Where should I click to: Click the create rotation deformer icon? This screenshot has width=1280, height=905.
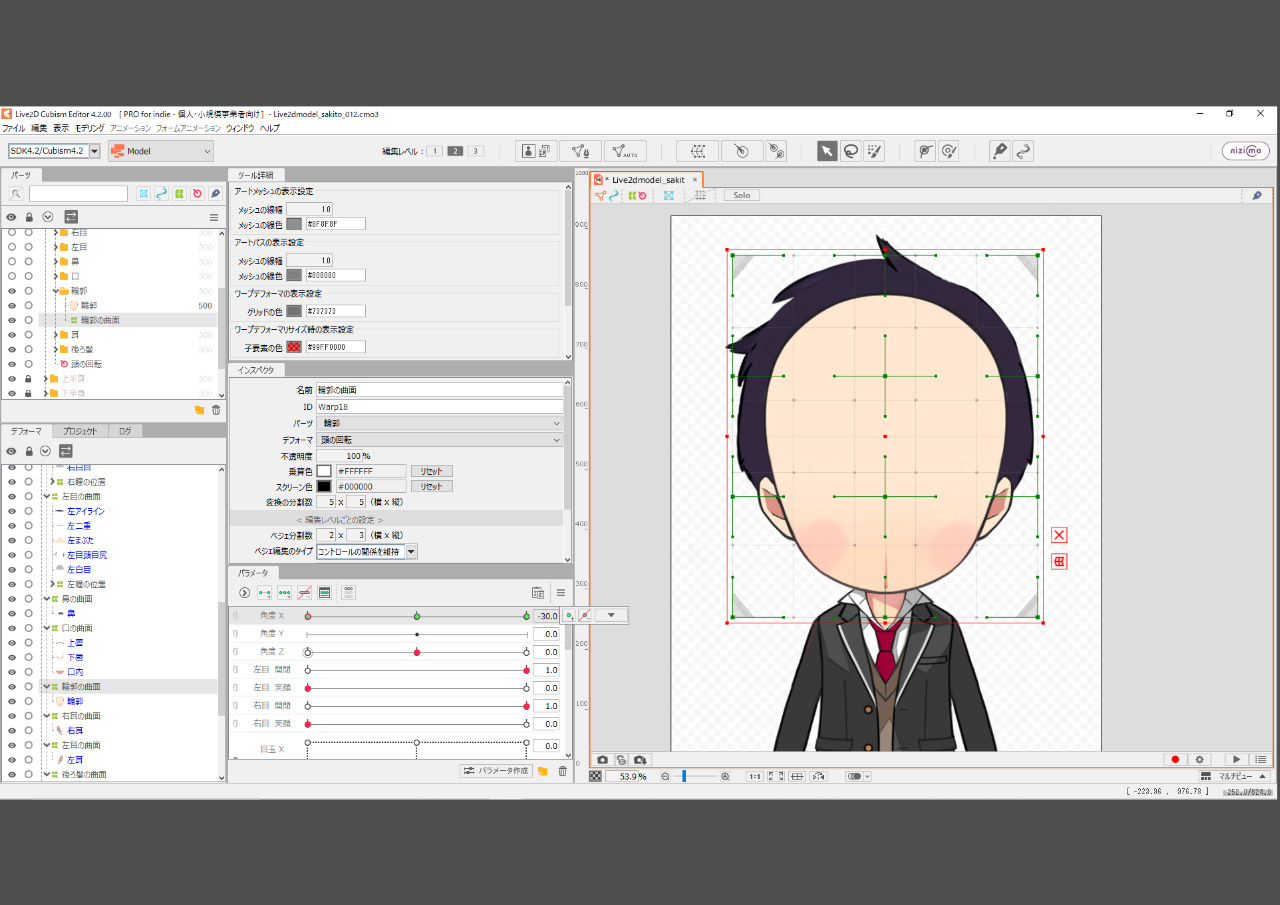(741, 151)
